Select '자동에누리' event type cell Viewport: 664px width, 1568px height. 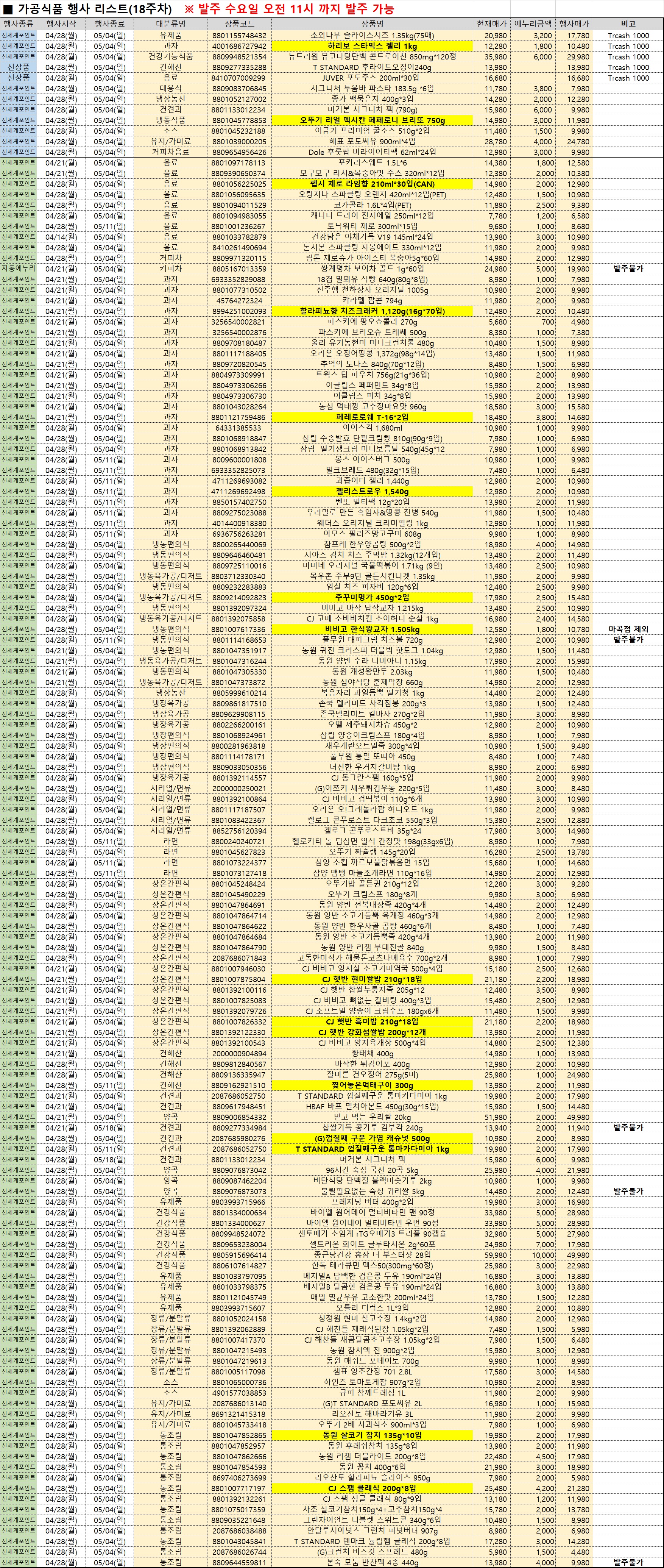pyautogui.click(x=18, y=269)
